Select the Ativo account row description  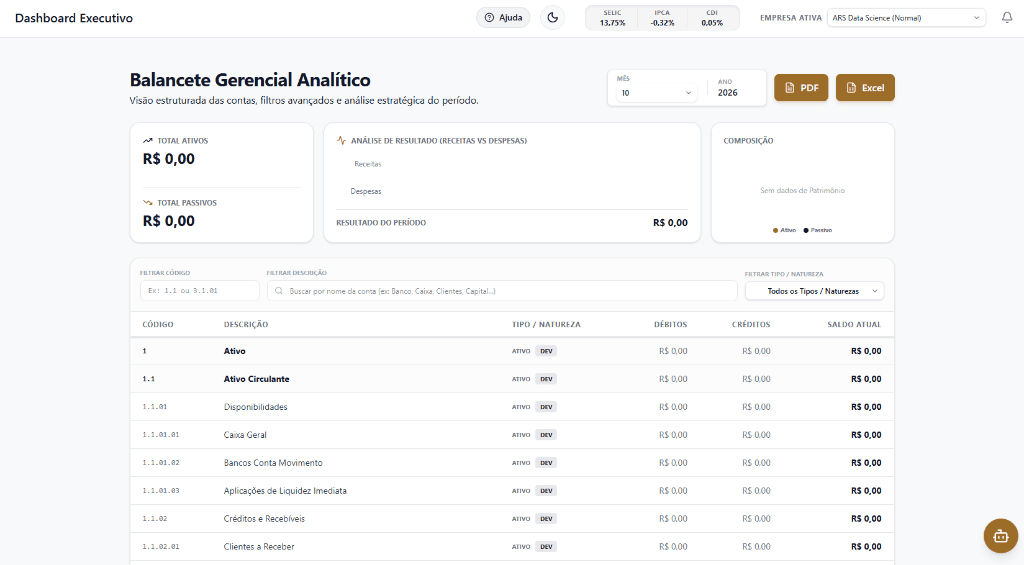234,351
